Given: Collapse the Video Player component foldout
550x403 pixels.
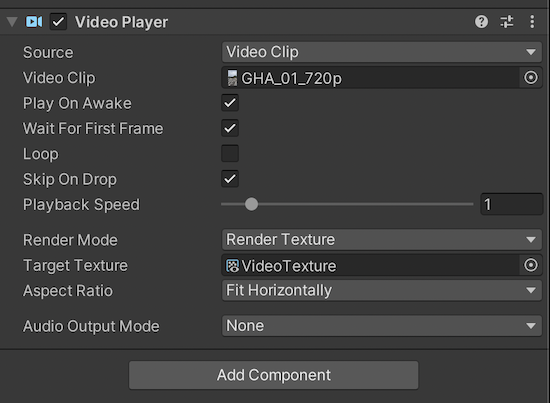Looking at the screenshot, I should pyautogui.click(x=12, y=22).
